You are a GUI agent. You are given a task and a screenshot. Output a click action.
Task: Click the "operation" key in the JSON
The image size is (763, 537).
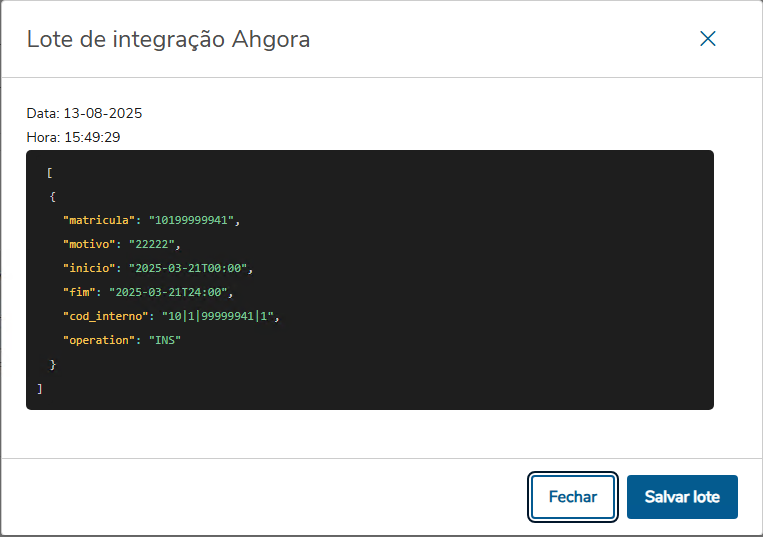click(x=101, y=341)
